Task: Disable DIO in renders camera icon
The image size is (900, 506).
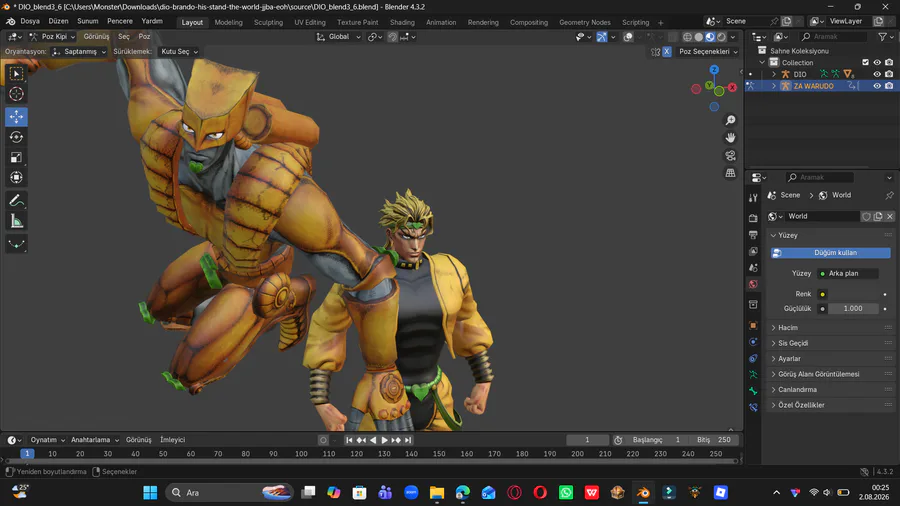Action: (889, 74)
